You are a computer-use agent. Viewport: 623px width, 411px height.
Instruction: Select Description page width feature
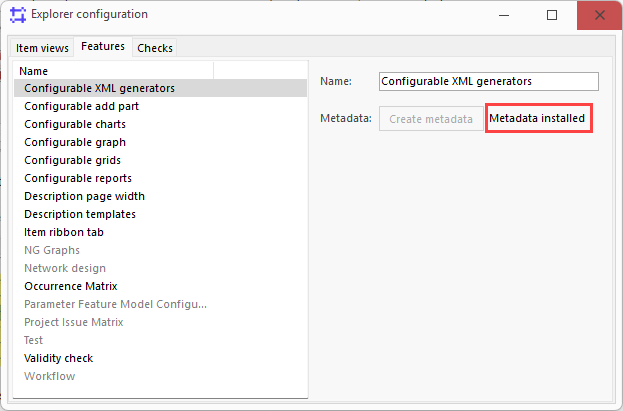coord(161,196)
